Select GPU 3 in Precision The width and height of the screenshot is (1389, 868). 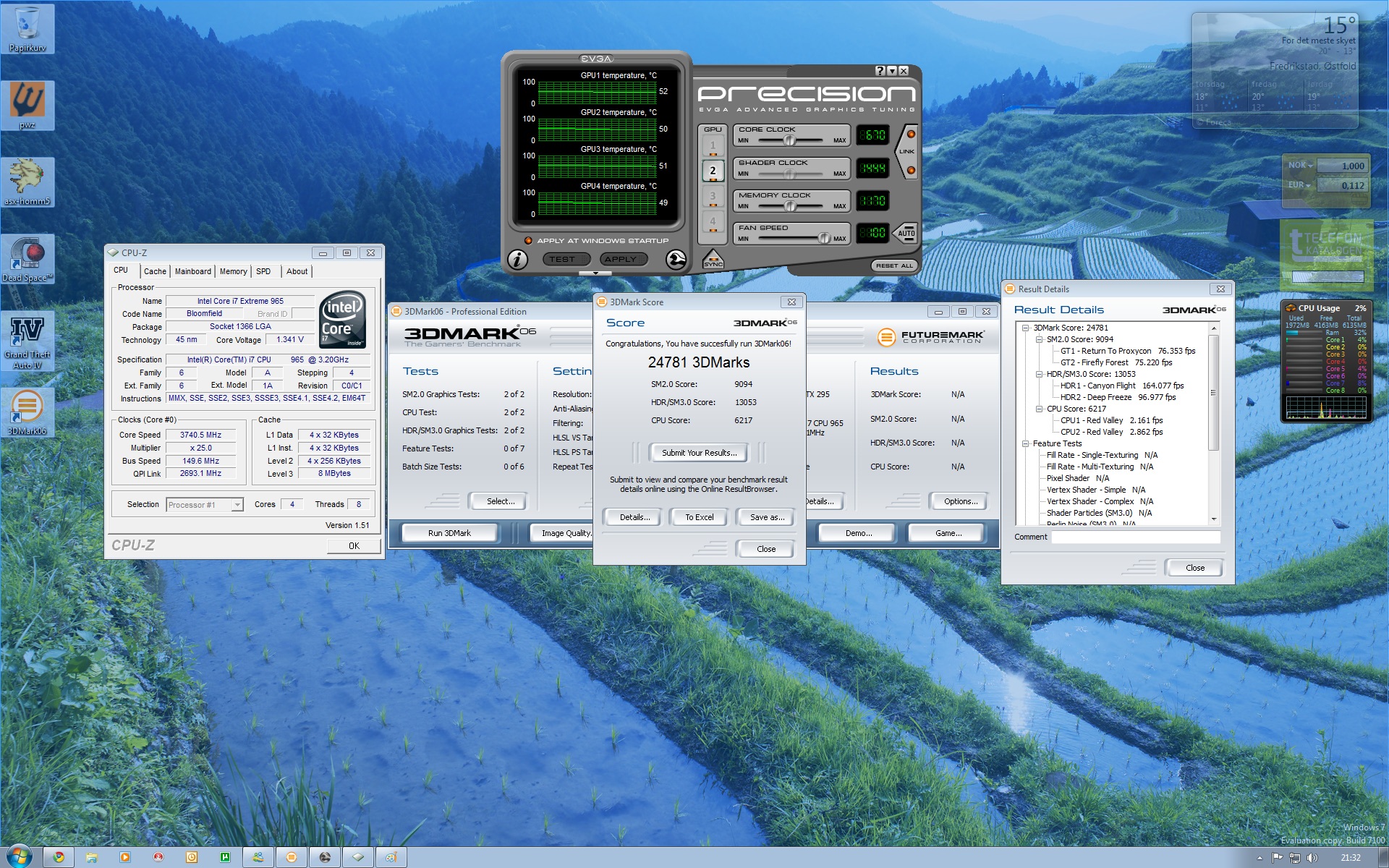[713, 197]
